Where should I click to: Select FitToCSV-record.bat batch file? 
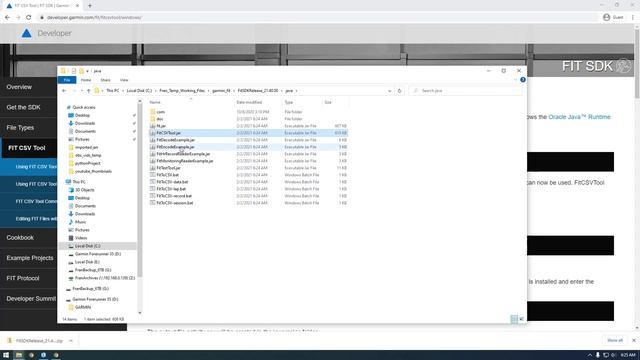tap(174, 196)
